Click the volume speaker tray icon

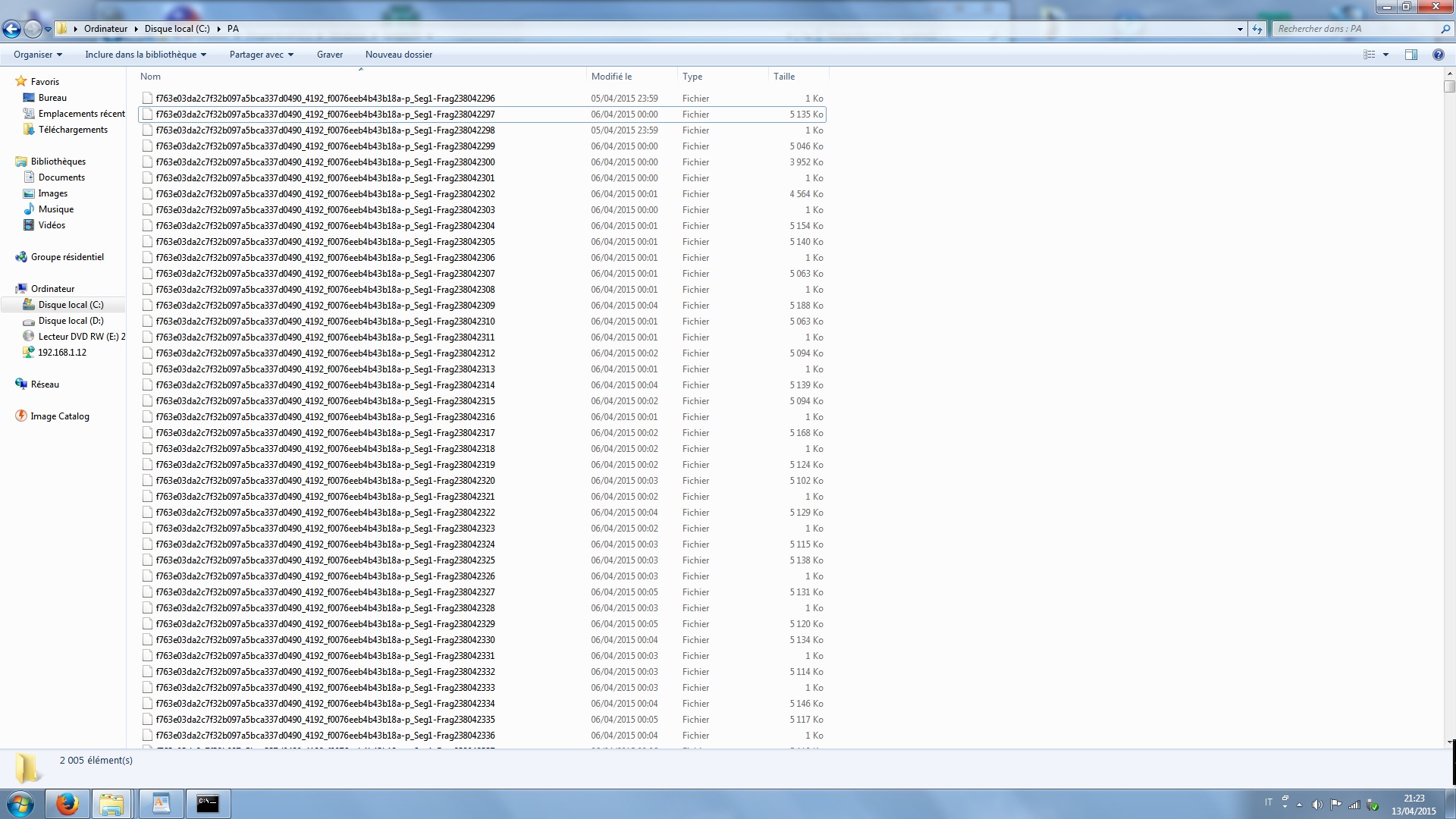point(1317,805)
